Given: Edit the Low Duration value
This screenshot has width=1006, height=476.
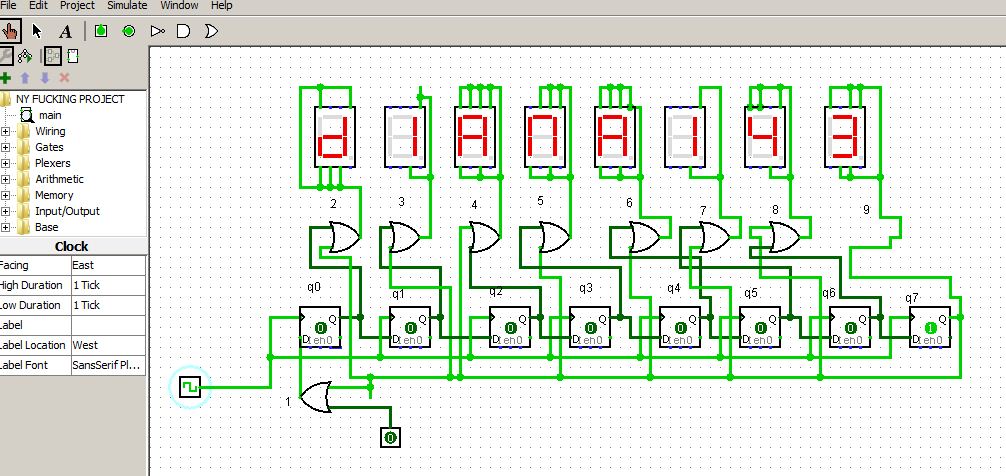Looking at the screenshot, I should [108, 305].
